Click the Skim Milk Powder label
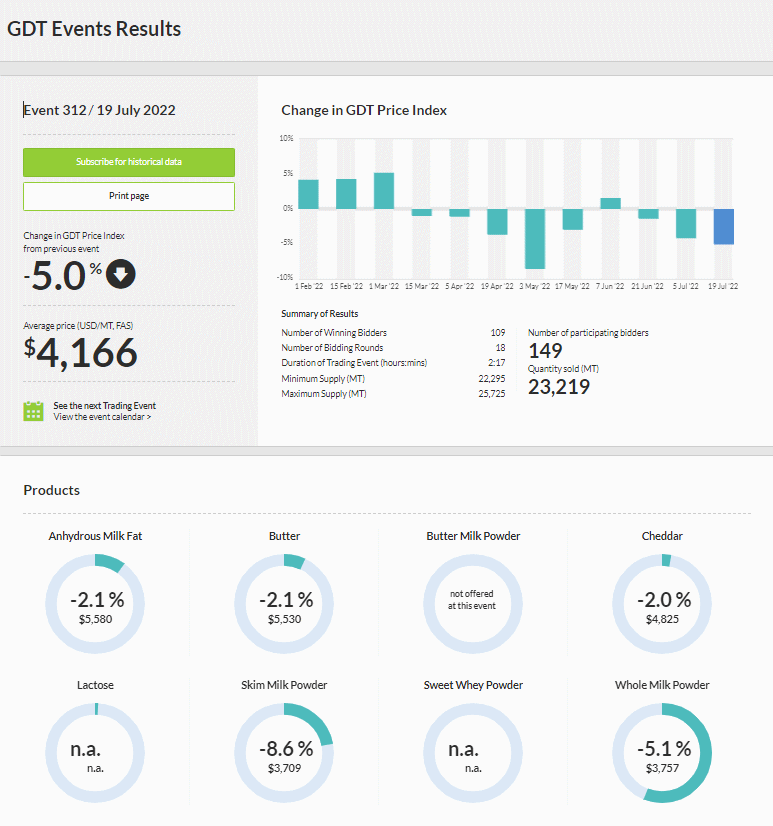The height and width of the screenshot is (826, 773). (284, 685)
